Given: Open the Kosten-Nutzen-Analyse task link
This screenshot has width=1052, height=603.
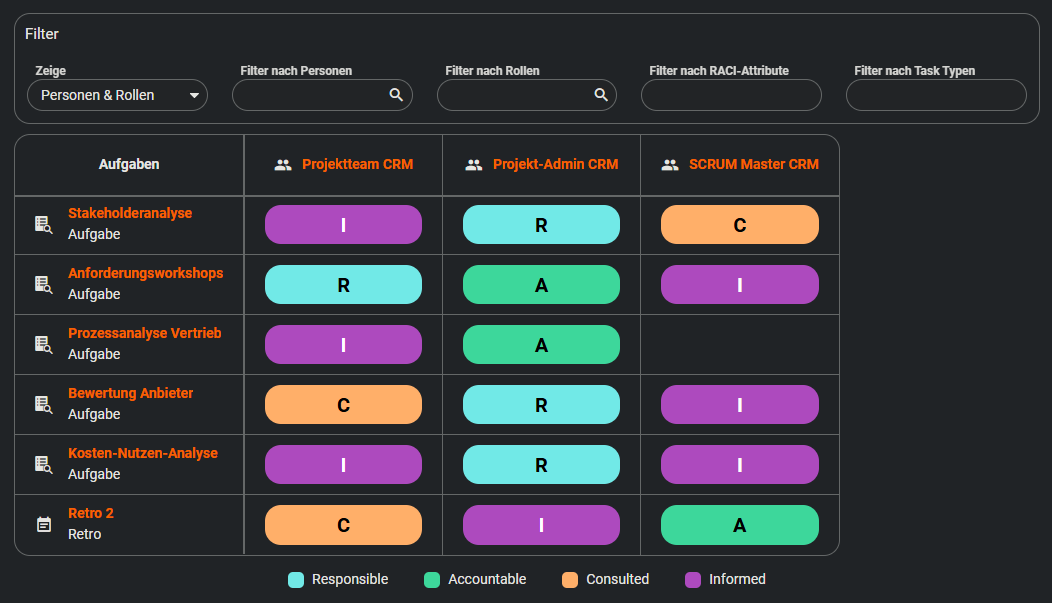Looking at the screenshot, I should 143,453.
